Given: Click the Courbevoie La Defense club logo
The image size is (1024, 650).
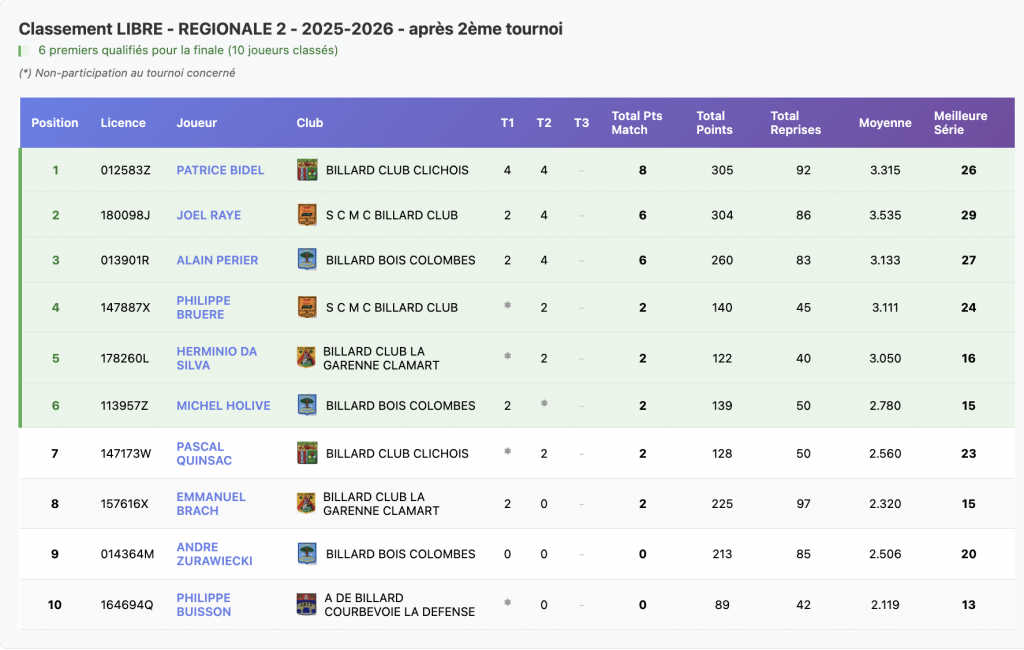Looking at the screenshot, I should pos(306,604).
